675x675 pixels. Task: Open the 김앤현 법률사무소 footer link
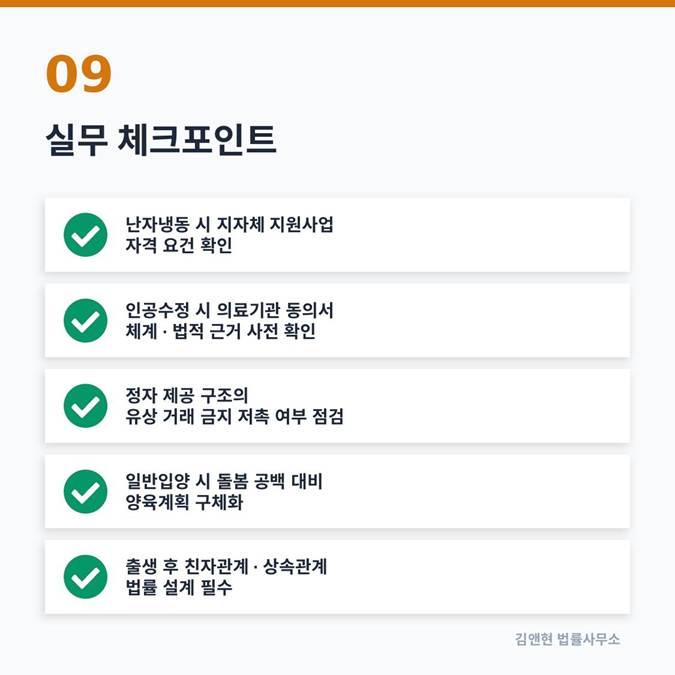[567, 639]
